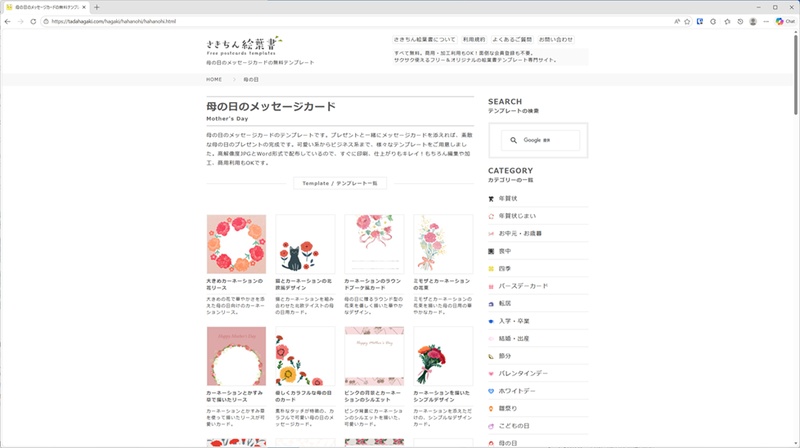
Task: Open the blue extension icon in toolbar
Action: click(700, 21)
